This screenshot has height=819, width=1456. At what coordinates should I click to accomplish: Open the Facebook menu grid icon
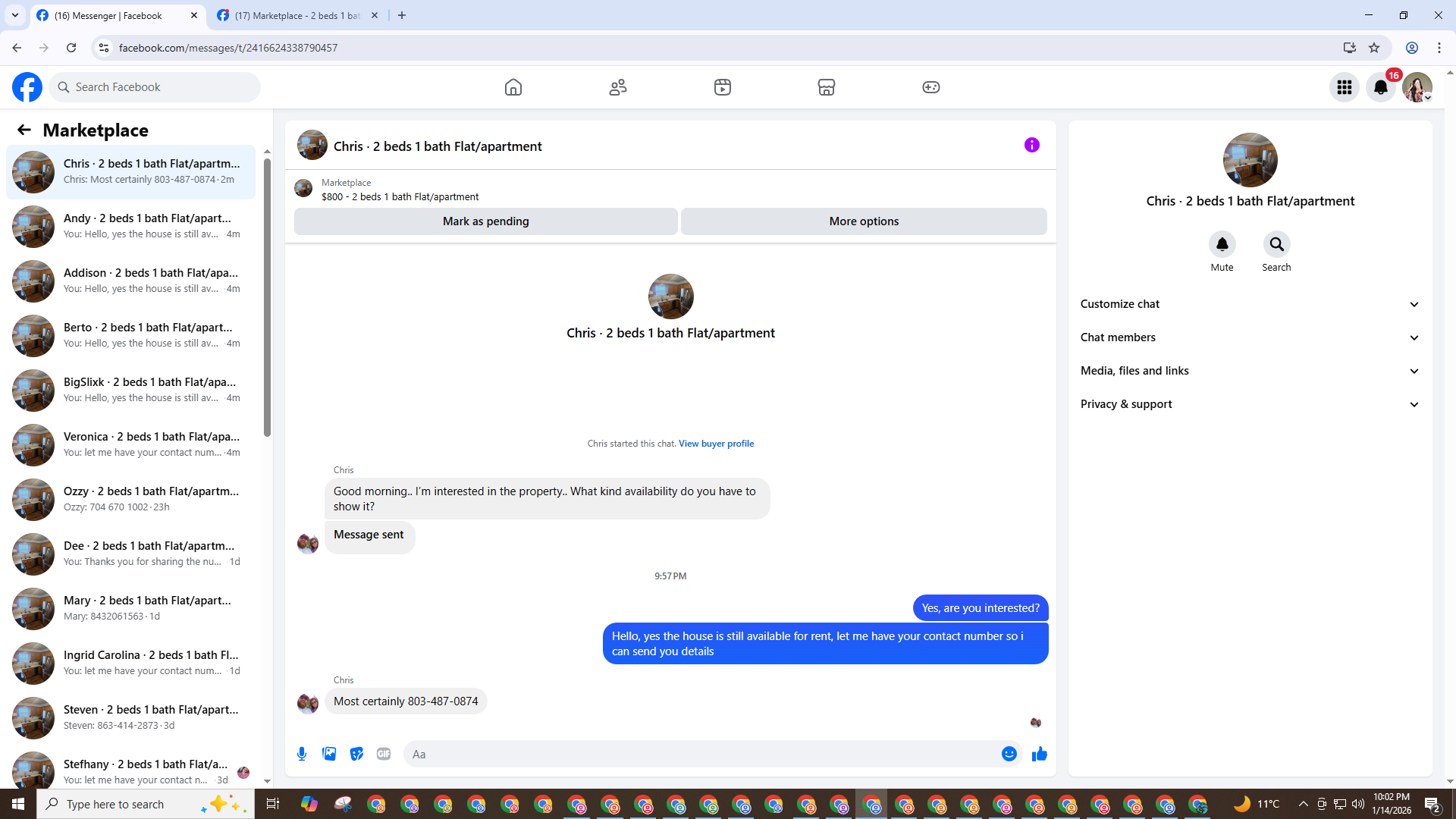coord(1345,87)
